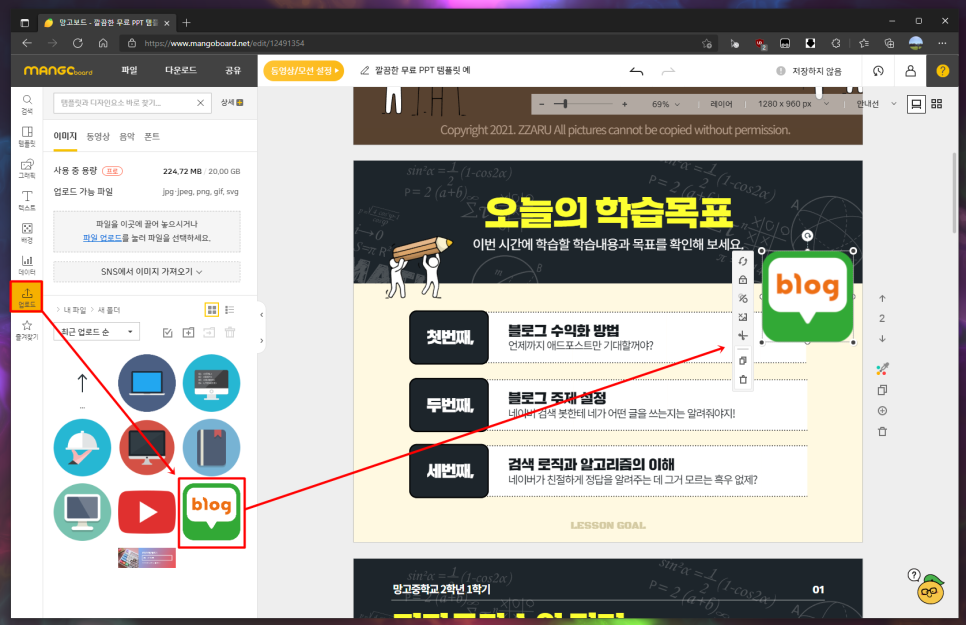The height and width of the screenshot is (625, 966).
Task: Click the transparency percent icon in floating toolbar
Action: coord(743,298)
